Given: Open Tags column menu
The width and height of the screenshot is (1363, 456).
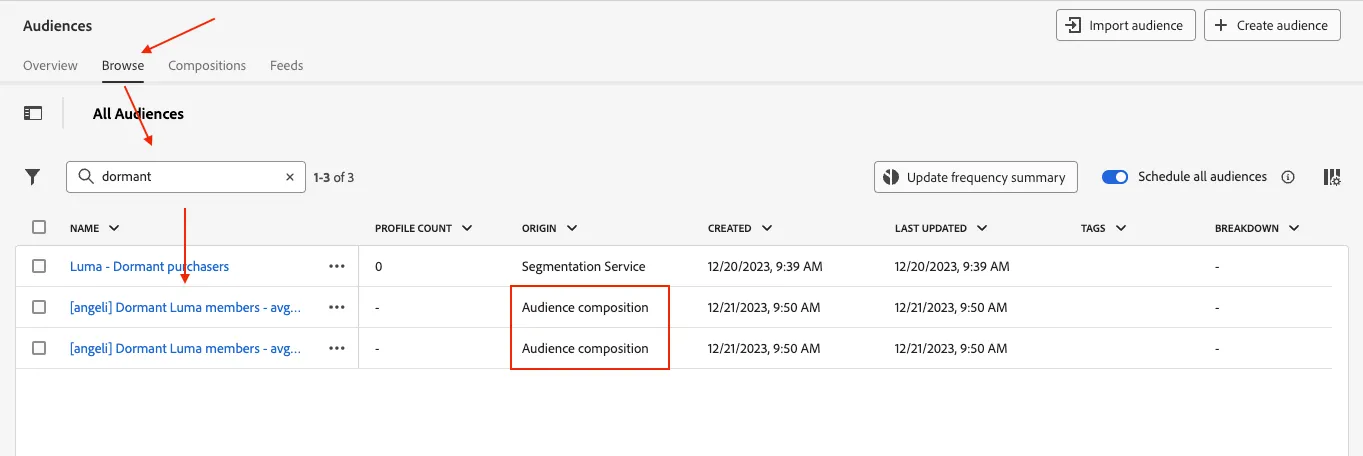Looking at the screenshot, I should [1120, 228].
